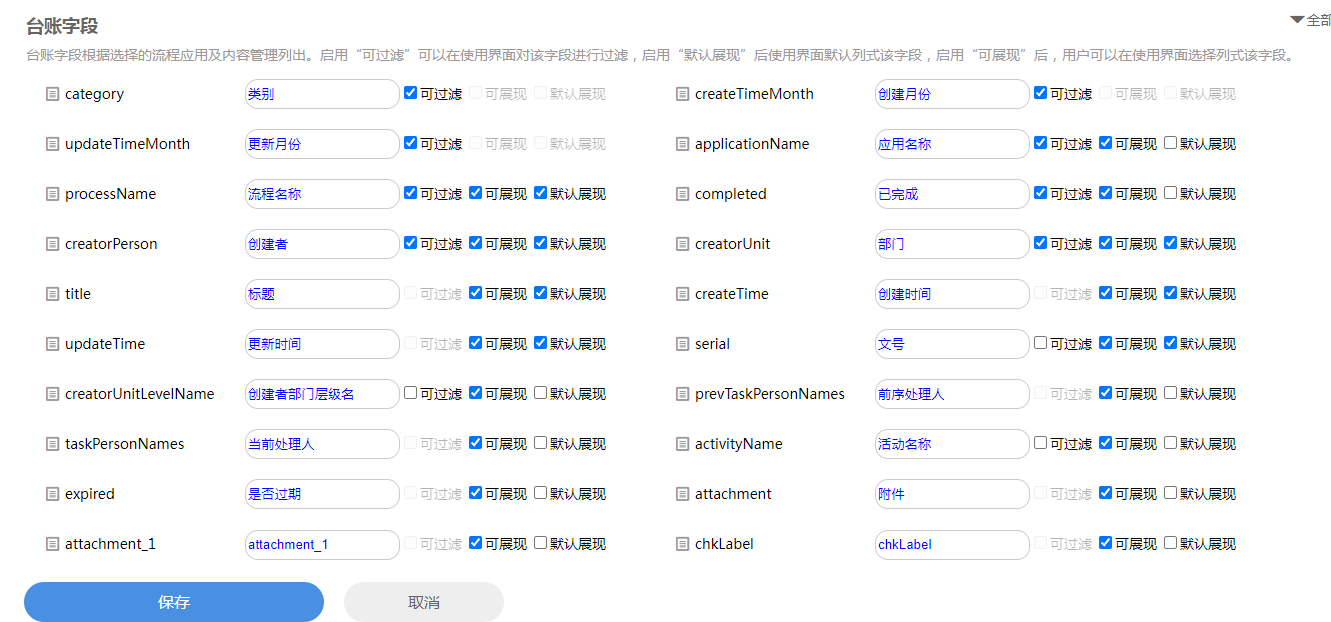Click the field icon beside creatorUnit
The height and width of the screenshot is (622, 1331).
[683, 244]
